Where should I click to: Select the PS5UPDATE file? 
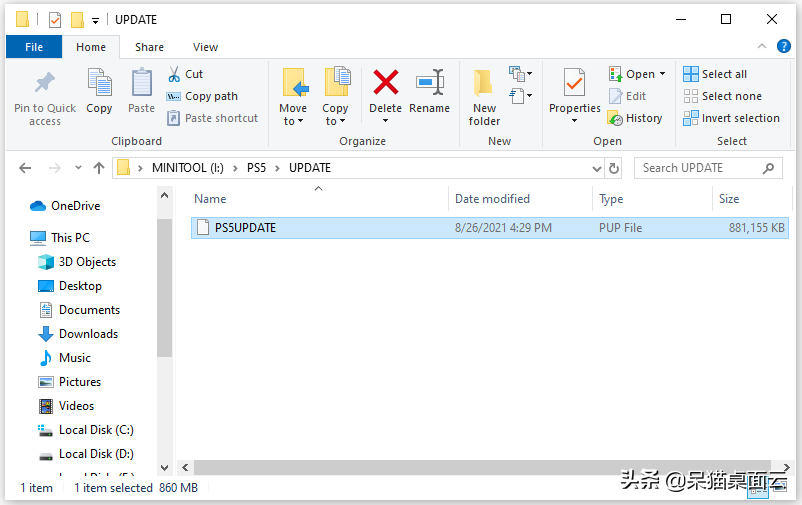489,228
